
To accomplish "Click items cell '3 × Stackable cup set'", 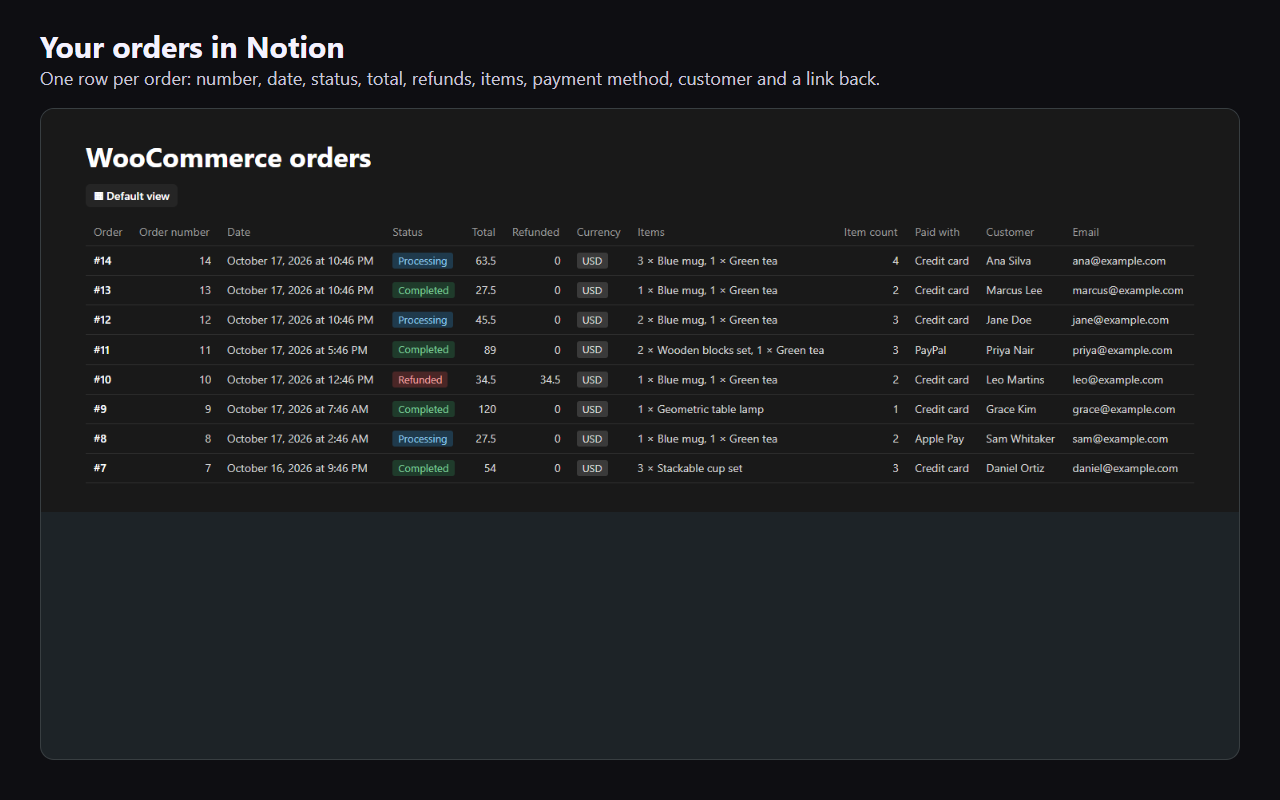I will [690, 469].
